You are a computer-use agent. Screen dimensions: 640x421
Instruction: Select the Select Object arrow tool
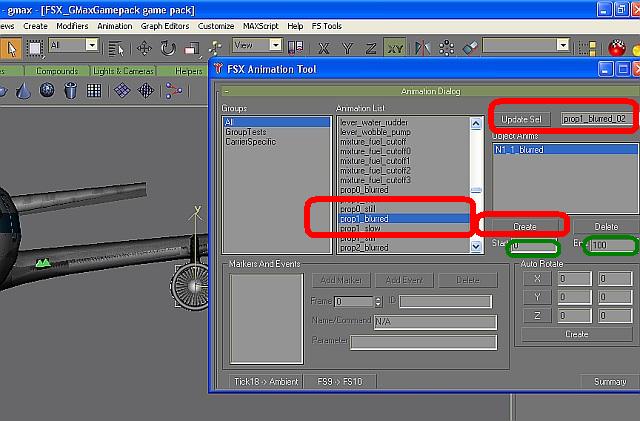11,46
